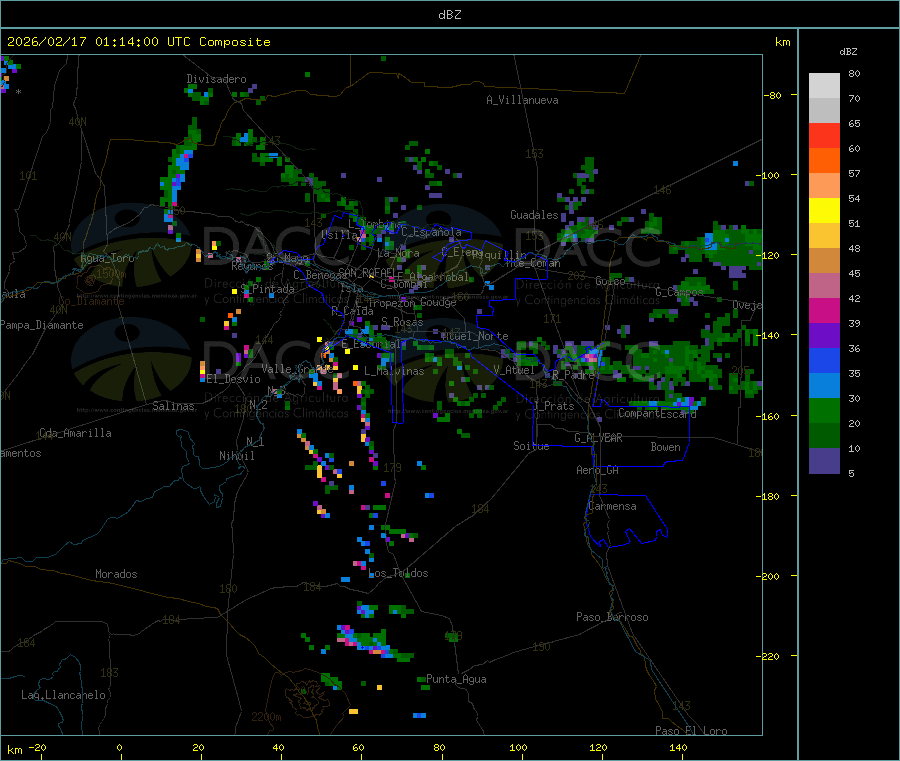
Task: Click the Guadales map label
Action: (534, 215)
